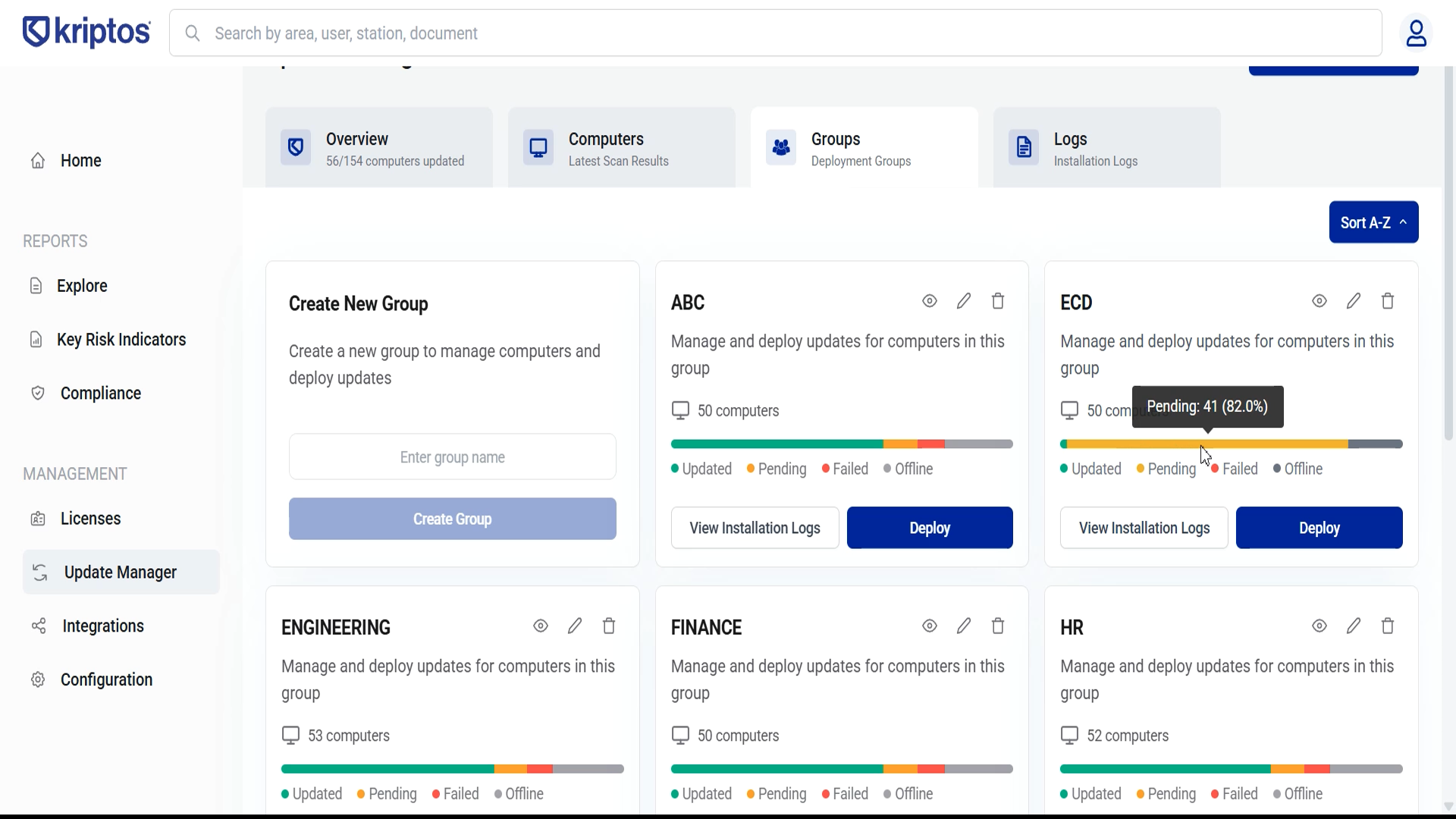Show the HR group via its eye icon
The width and height of the screenshot is (1456, 819).
point(1319,626)
